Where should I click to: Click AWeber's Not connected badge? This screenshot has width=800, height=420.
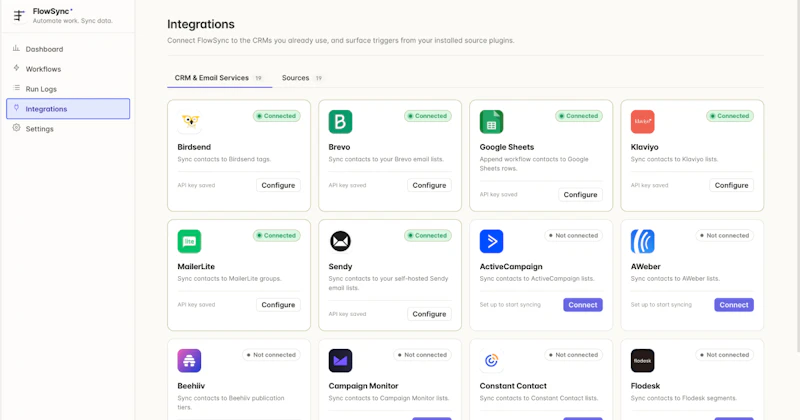[724, 235]
